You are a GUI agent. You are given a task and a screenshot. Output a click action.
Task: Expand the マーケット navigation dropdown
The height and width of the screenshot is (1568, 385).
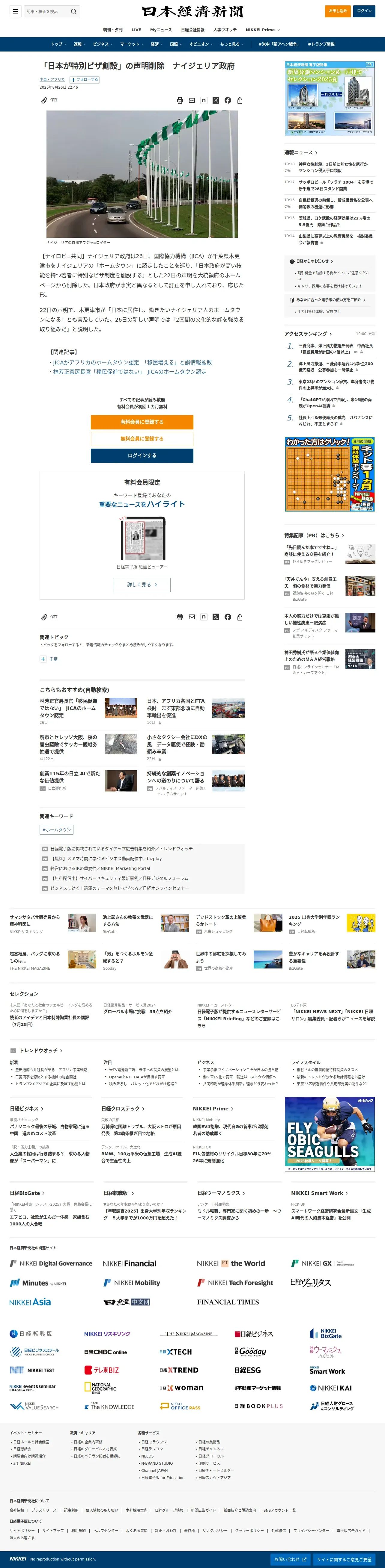coord(132,44)
